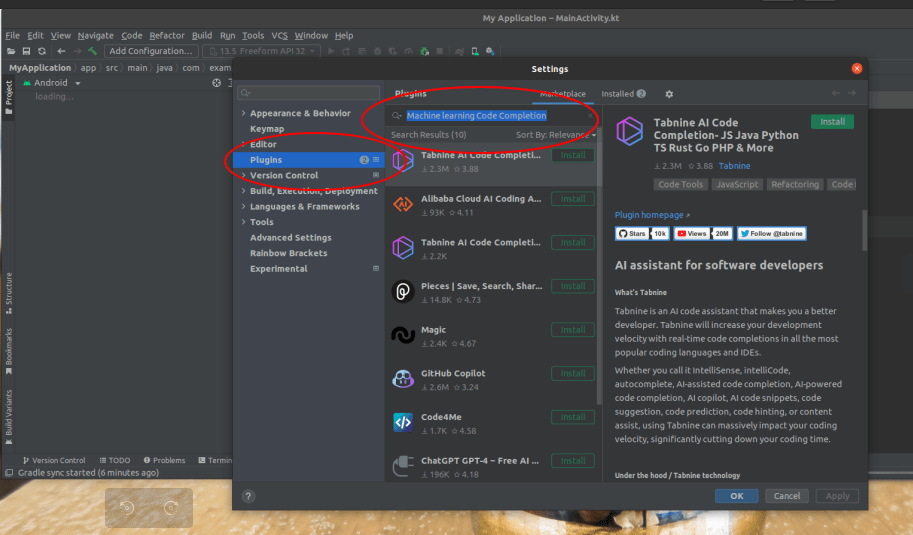Expand Languages & Frameworks node

click(243, 206)
